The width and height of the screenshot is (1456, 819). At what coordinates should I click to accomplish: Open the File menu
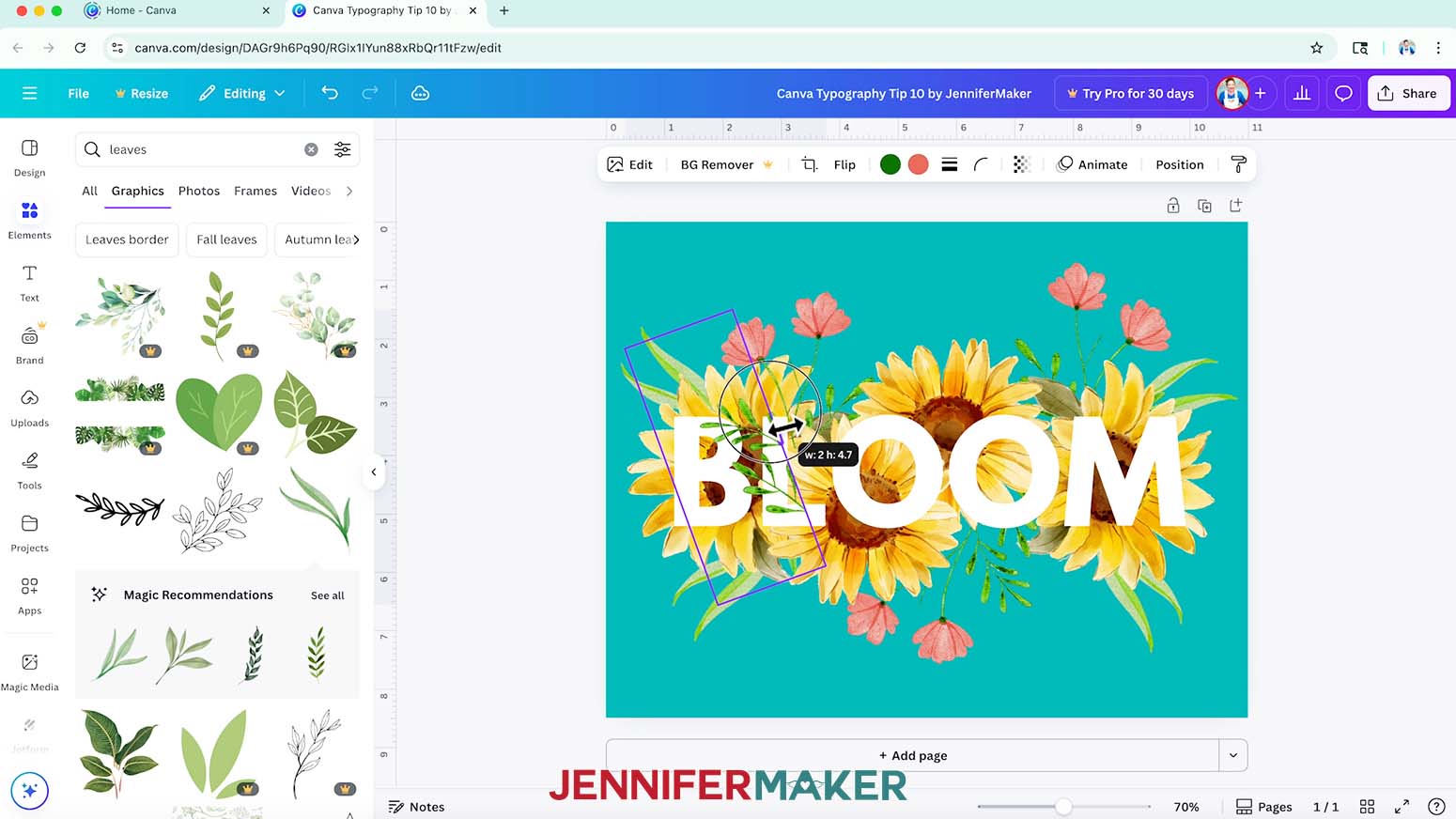[79, 93]
